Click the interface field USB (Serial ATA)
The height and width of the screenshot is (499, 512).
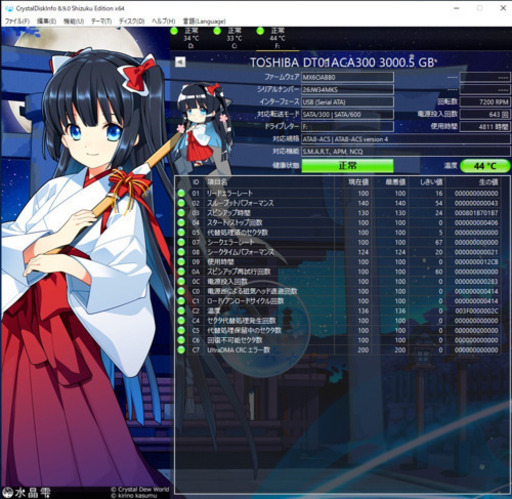point(347,102)
